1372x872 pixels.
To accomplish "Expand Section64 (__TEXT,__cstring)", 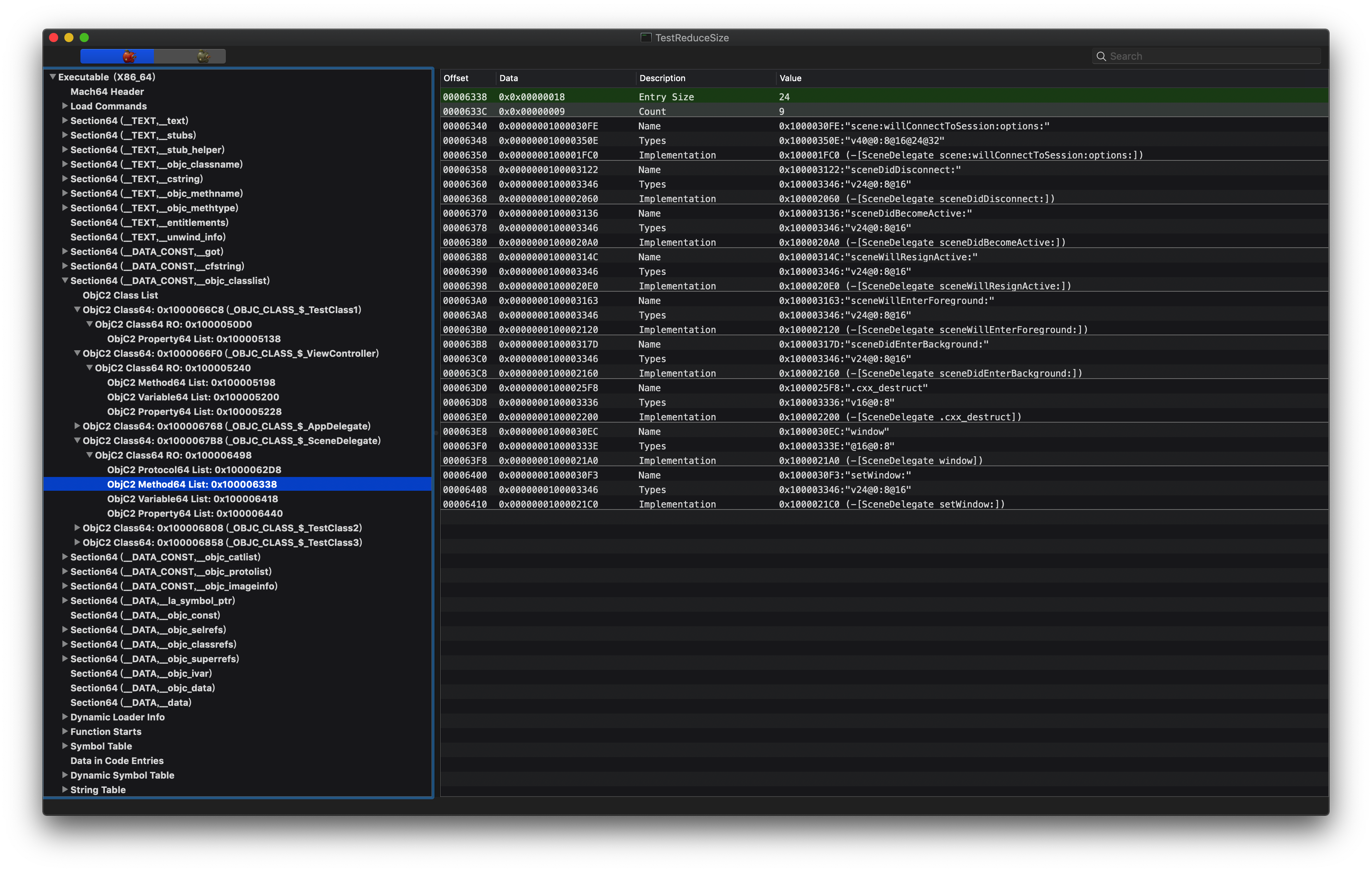I will [64, 178].
